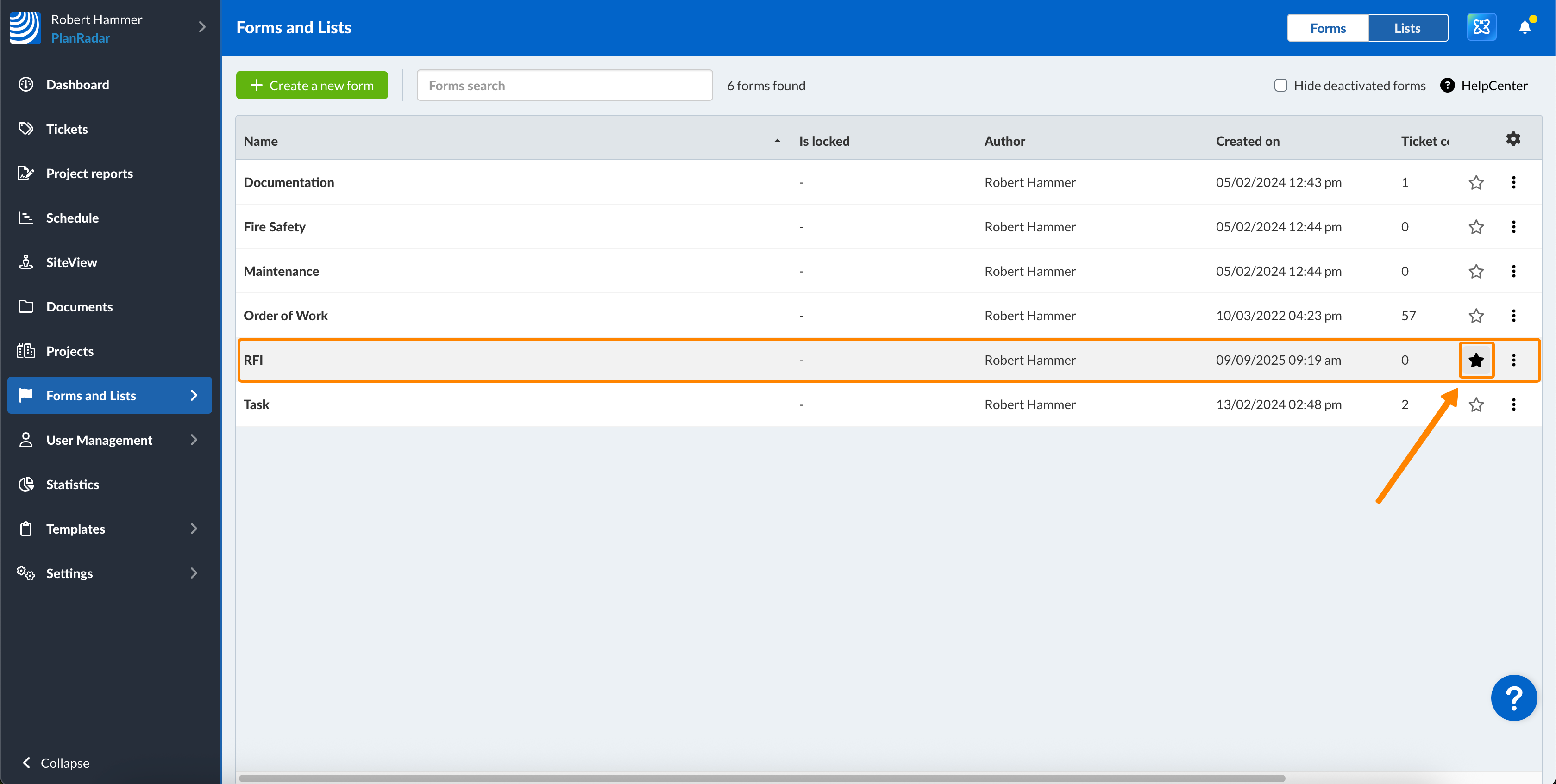Click the table column settings gear
Image resolution: width=1556 pixels, height=784 pixels.
1512,139
